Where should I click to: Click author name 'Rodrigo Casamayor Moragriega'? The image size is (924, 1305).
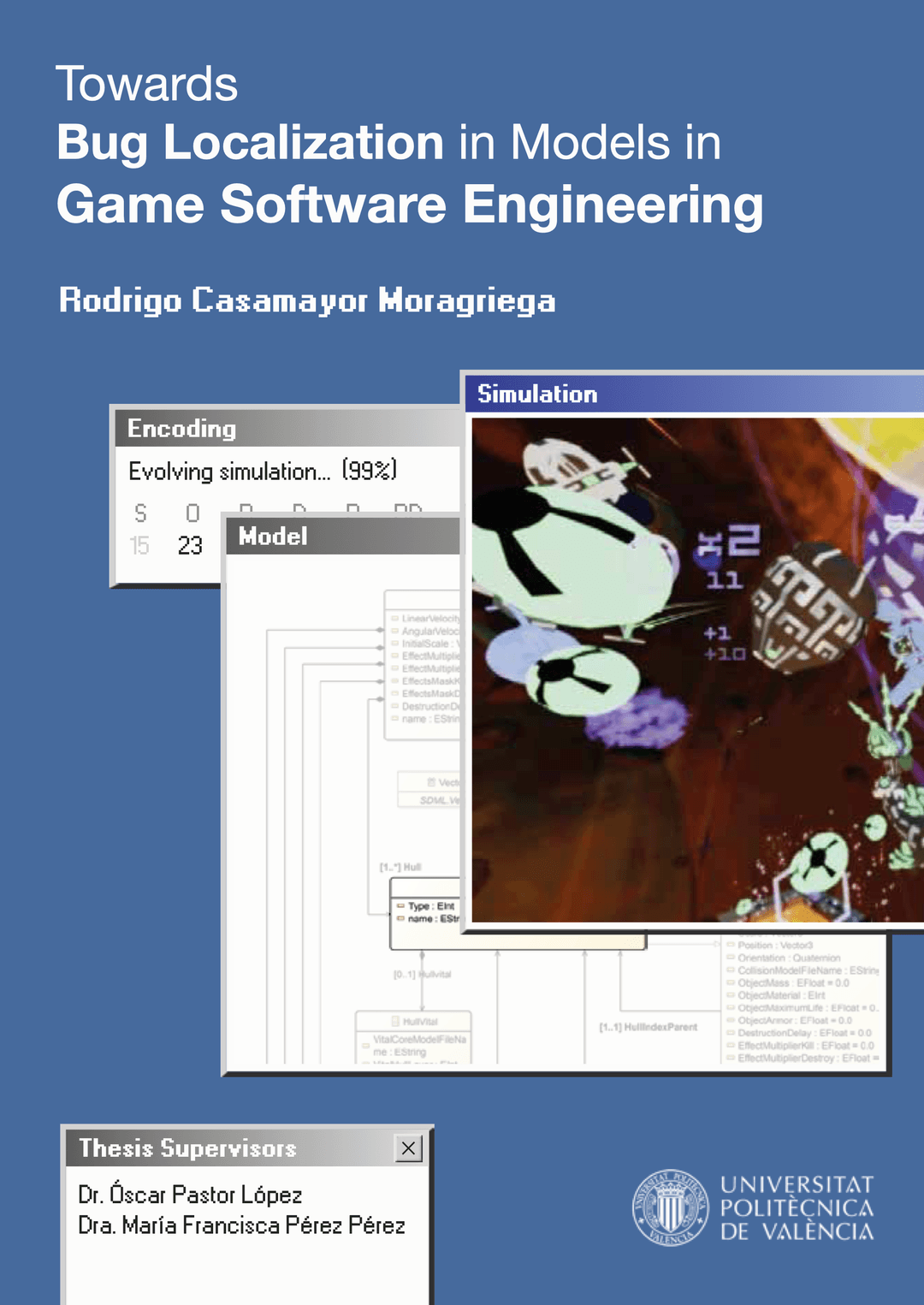[x=307, y=300]
